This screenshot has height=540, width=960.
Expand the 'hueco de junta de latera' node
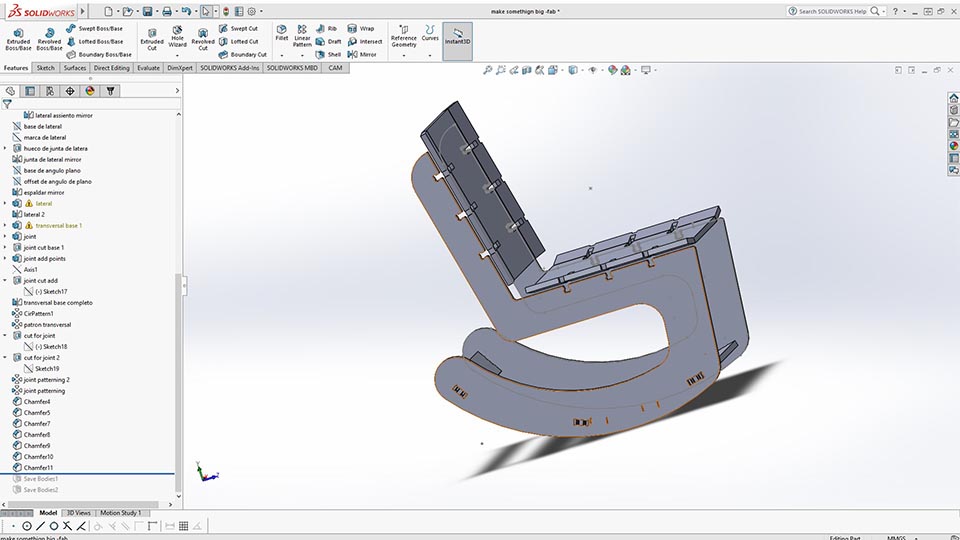pos(5,148)
